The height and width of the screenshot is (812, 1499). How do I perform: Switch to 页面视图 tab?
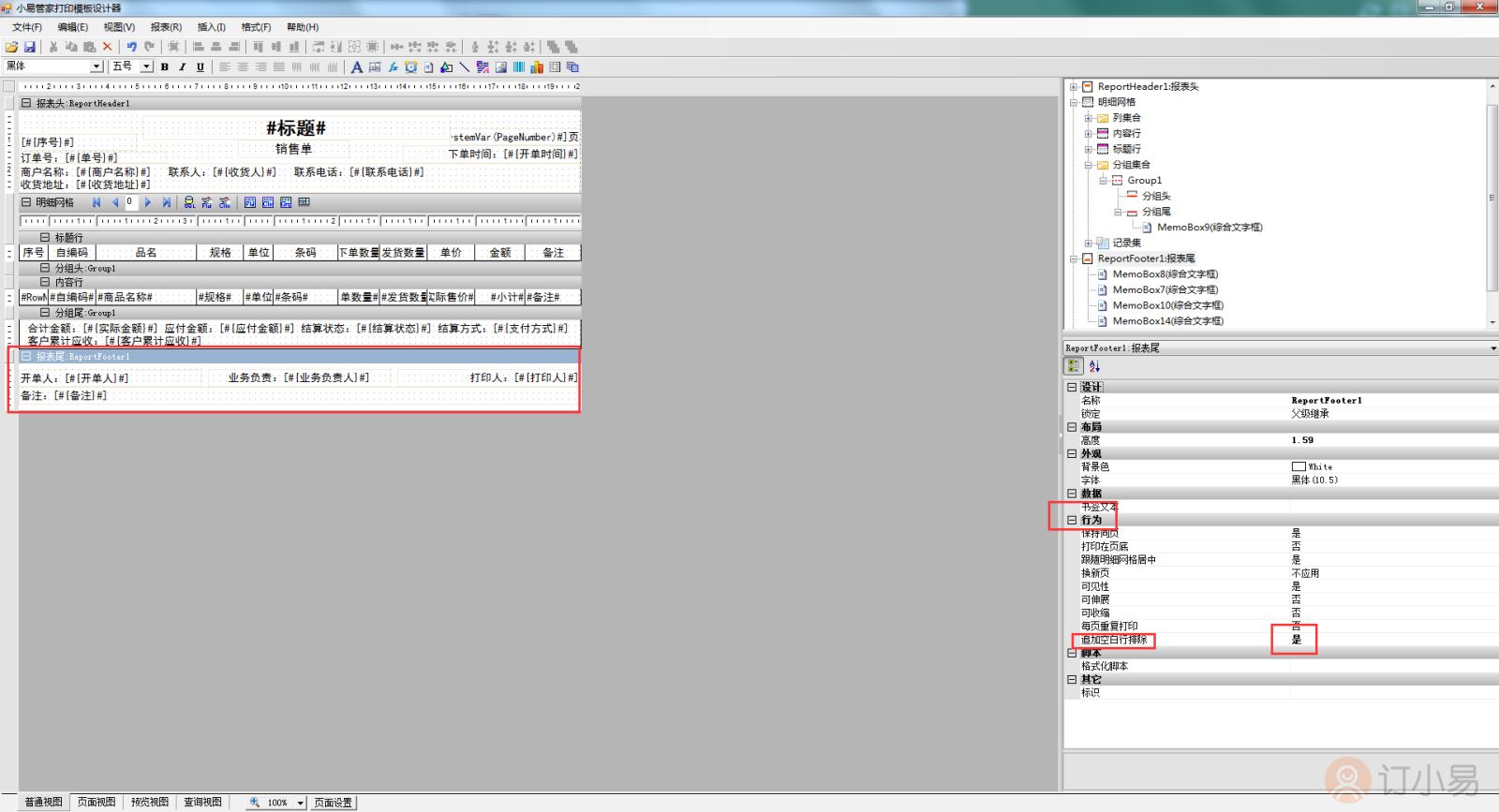96,803
